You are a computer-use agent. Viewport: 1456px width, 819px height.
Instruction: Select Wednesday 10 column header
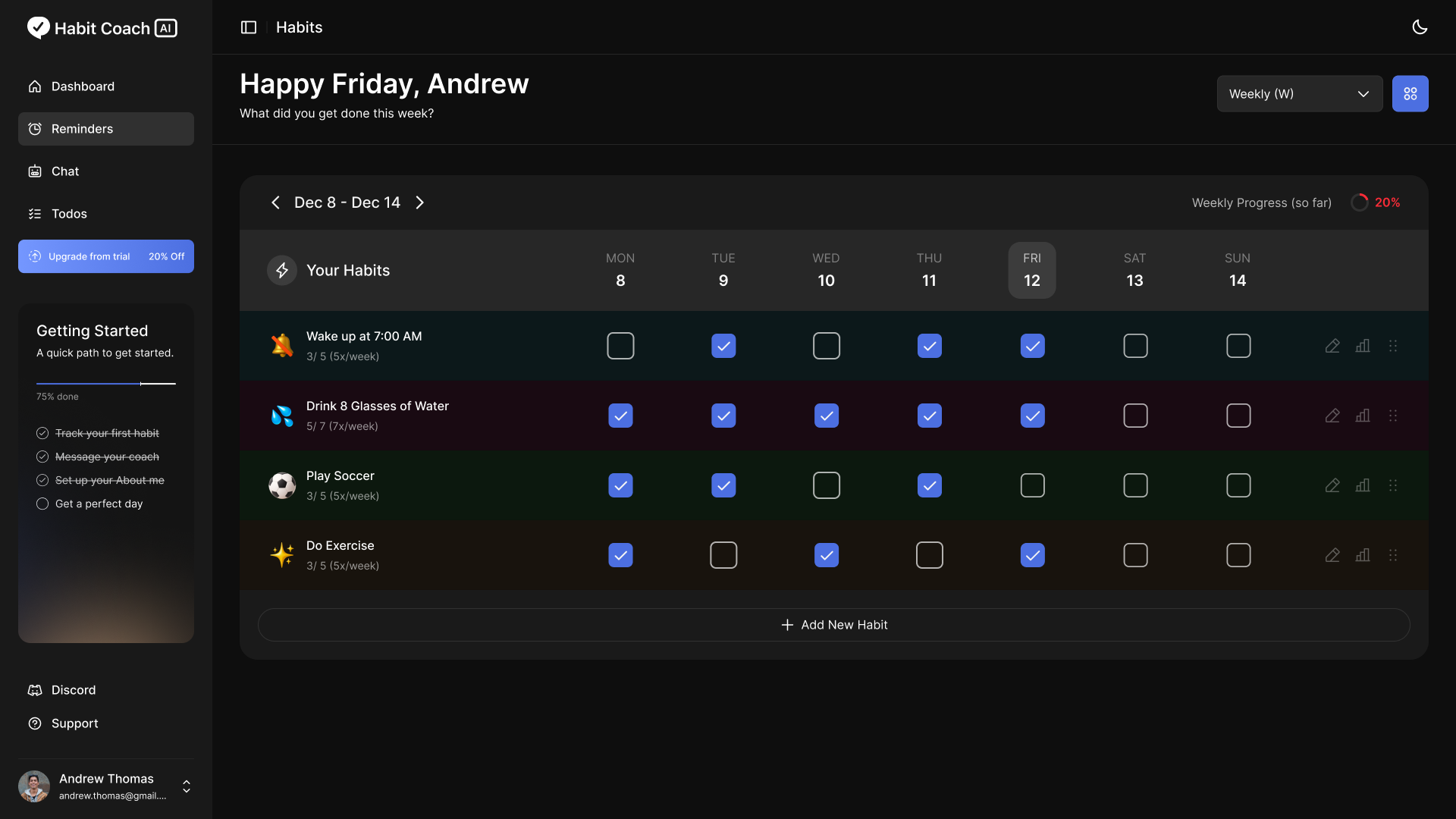[x=826, y=270]
